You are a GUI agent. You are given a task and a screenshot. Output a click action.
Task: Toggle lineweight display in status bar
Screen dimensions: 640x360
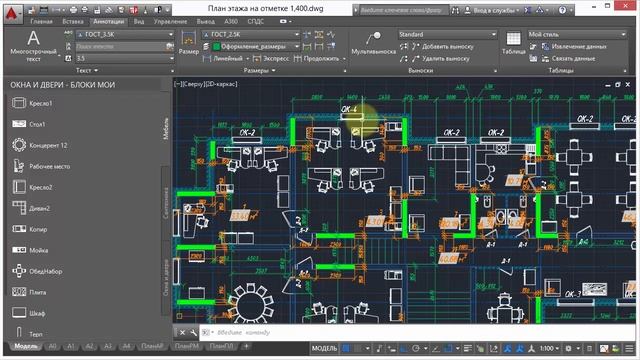pyautogui.click(x=467, y=348)
